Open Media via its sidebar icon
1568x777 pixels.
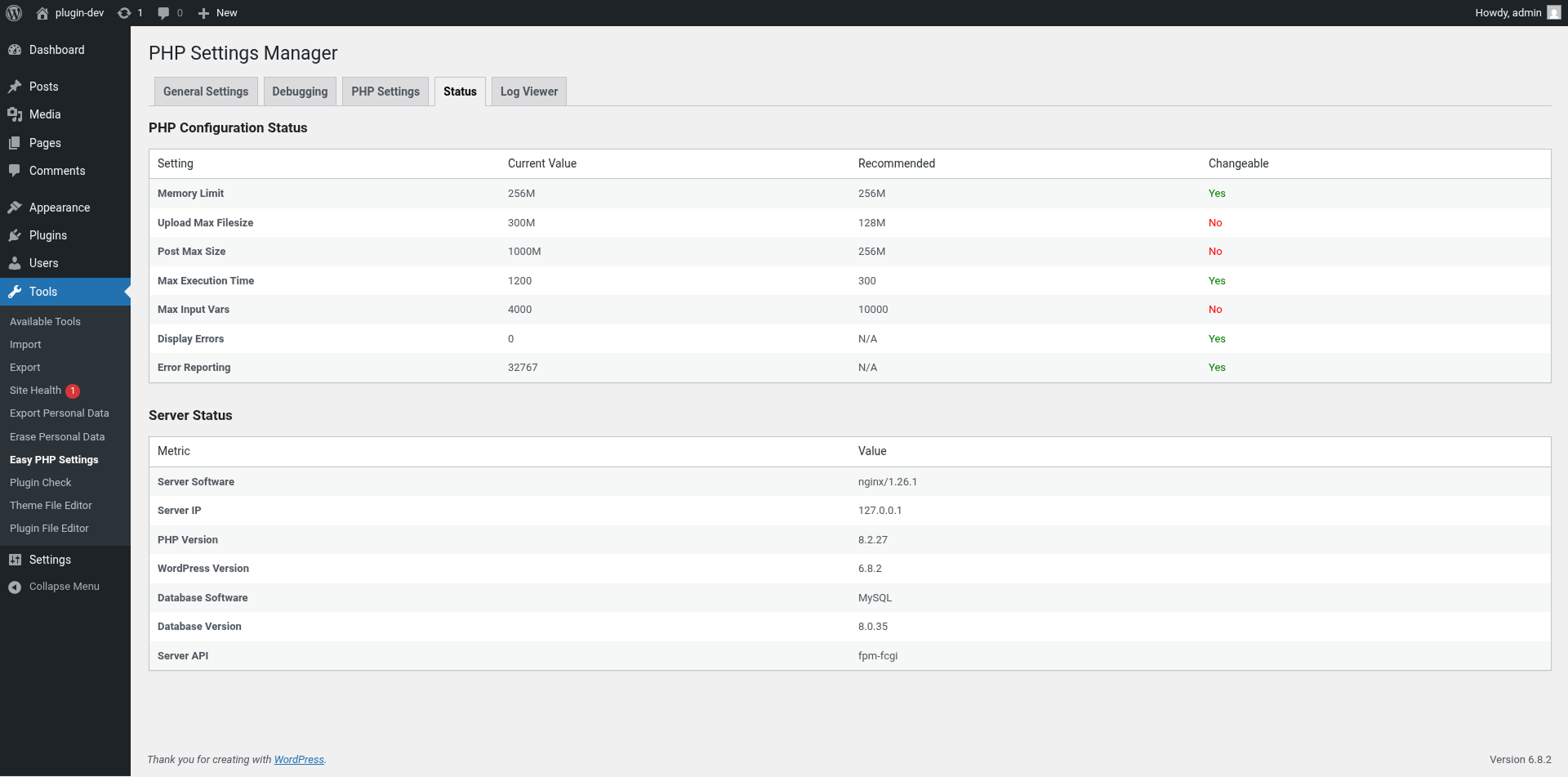(x=15, y=114)
